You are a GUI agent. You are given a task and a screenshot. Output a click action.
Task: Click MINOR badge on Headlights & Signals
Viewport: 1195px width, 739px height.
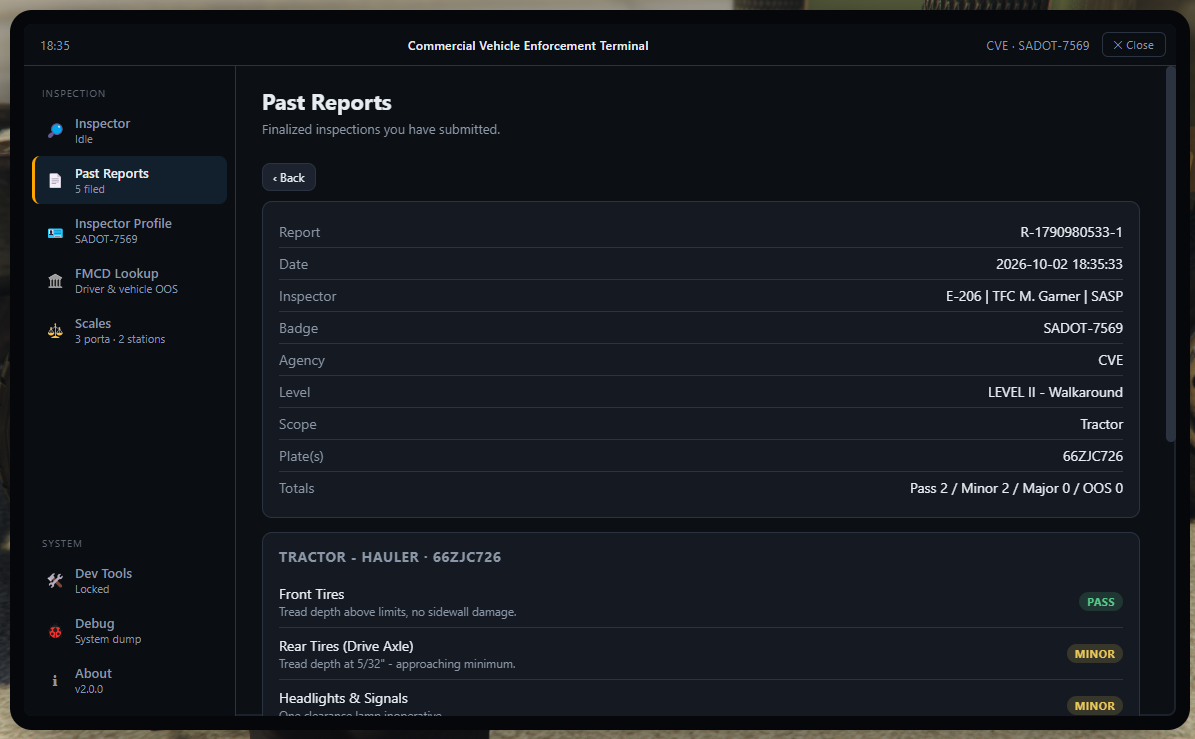tap(1094, 705)
